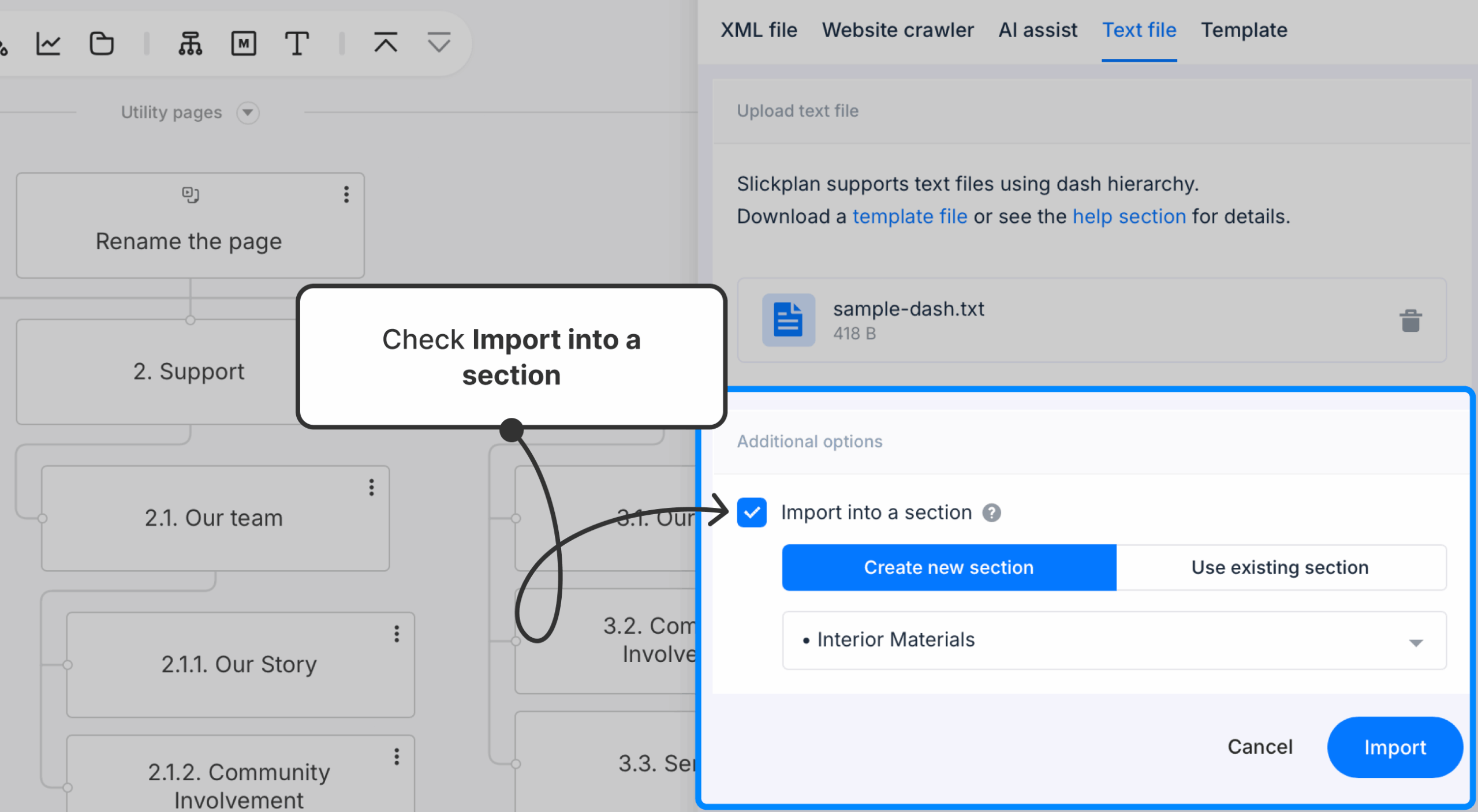The image size is (1478, 812).
Task: Click the down-triangle expand icon in toolbar
Action: (439, 43)
